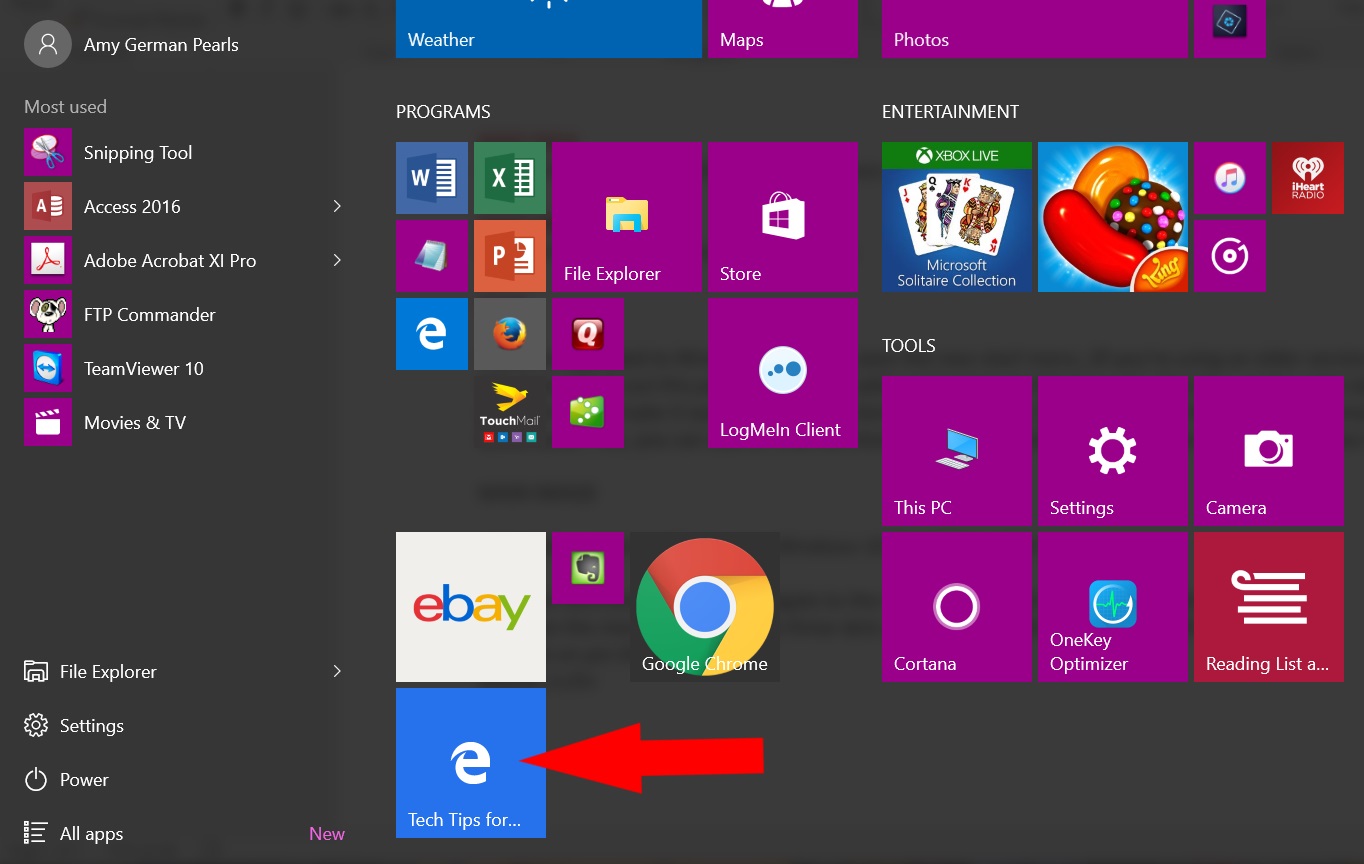This screenshot has height=864, width=1364.
Task: Open the Weather tile
Action: pyautogui.click(x=549, y=29)
